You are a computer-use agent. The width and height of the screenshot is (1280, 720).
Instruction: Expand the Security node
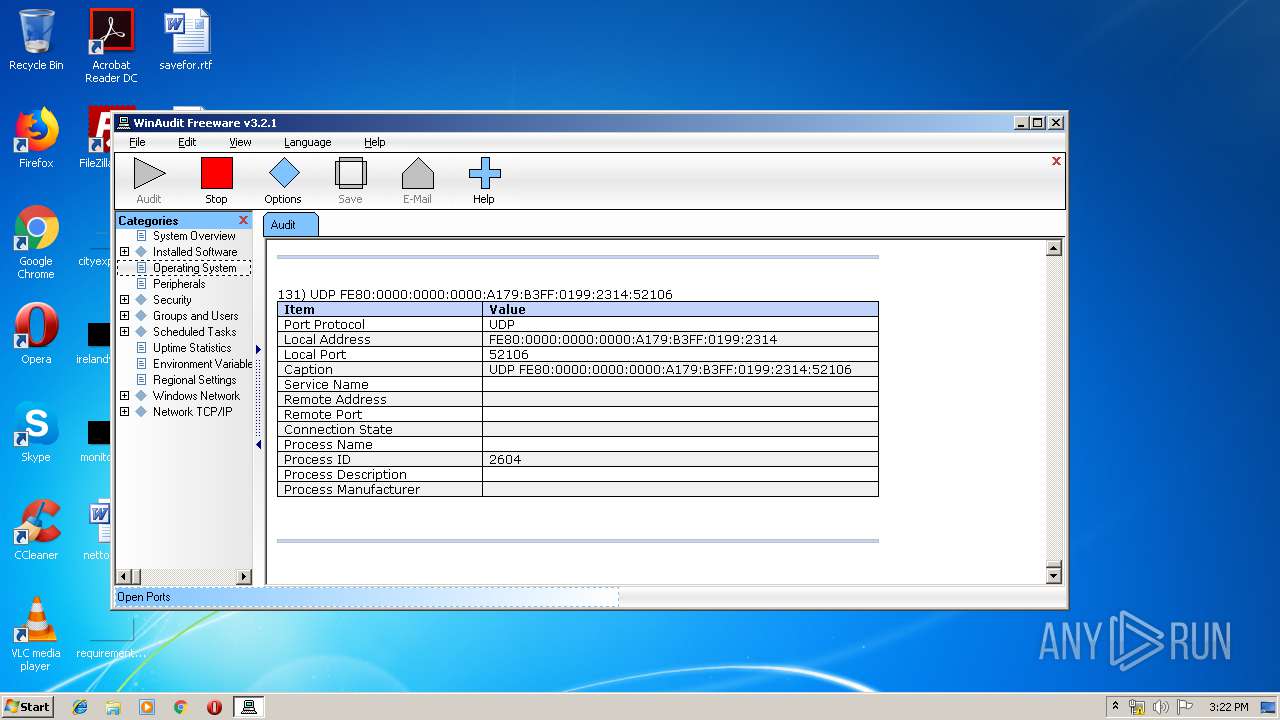click(124, 300)
